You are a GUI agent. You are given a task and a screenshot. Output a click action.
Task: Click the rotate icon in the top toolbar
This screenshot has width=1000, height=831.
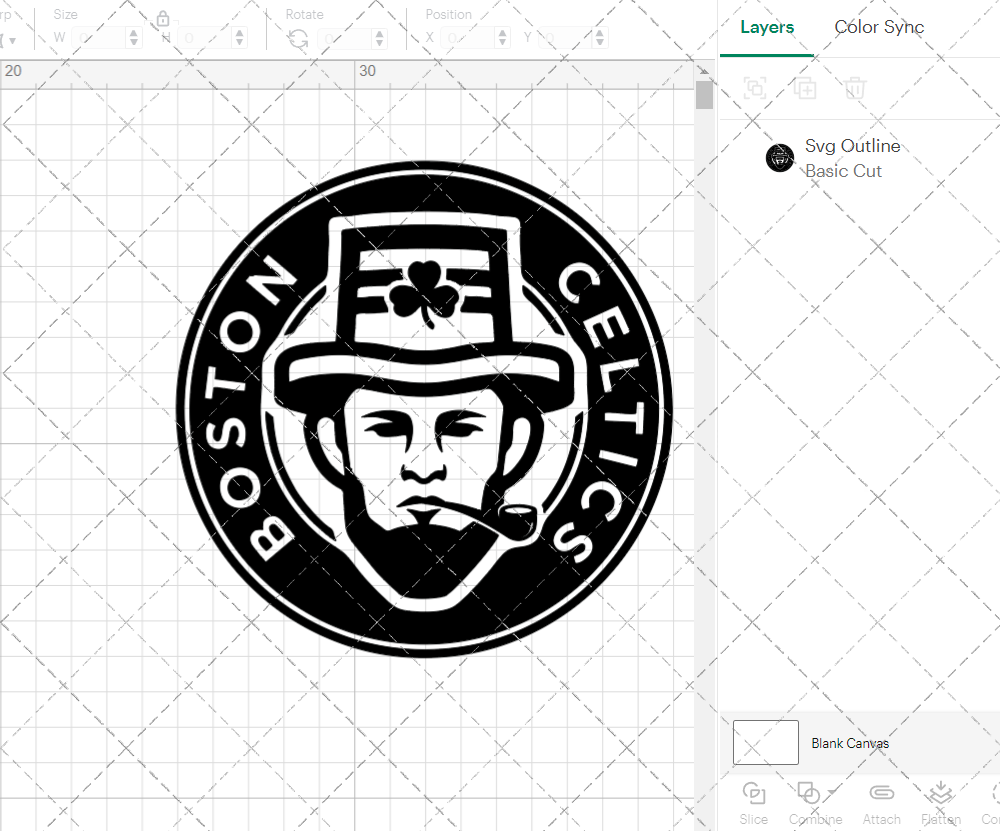tap(297, 36)
